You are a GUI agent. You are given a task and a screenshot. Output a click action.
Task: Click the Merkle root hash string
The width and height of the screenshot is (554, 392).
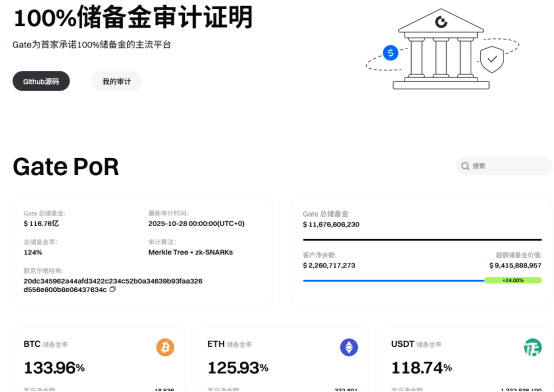(x=113, y=285)
